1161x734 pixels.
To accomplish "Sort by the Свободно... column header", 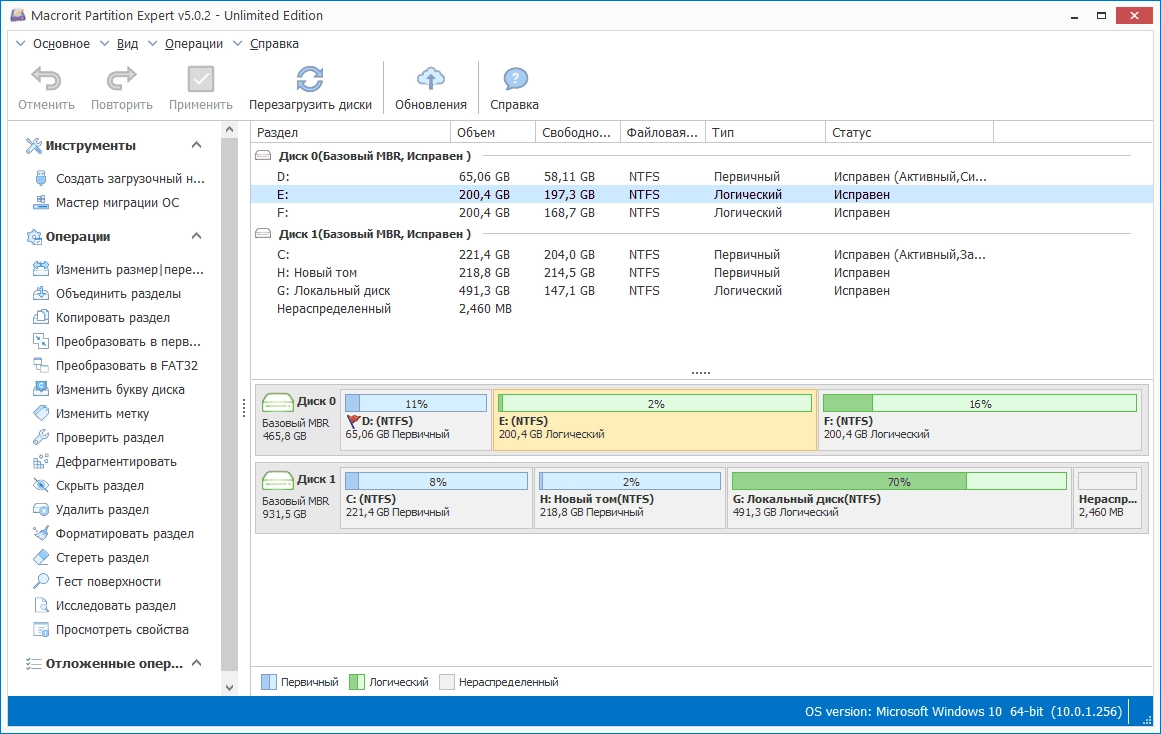I will coord(578,132).
